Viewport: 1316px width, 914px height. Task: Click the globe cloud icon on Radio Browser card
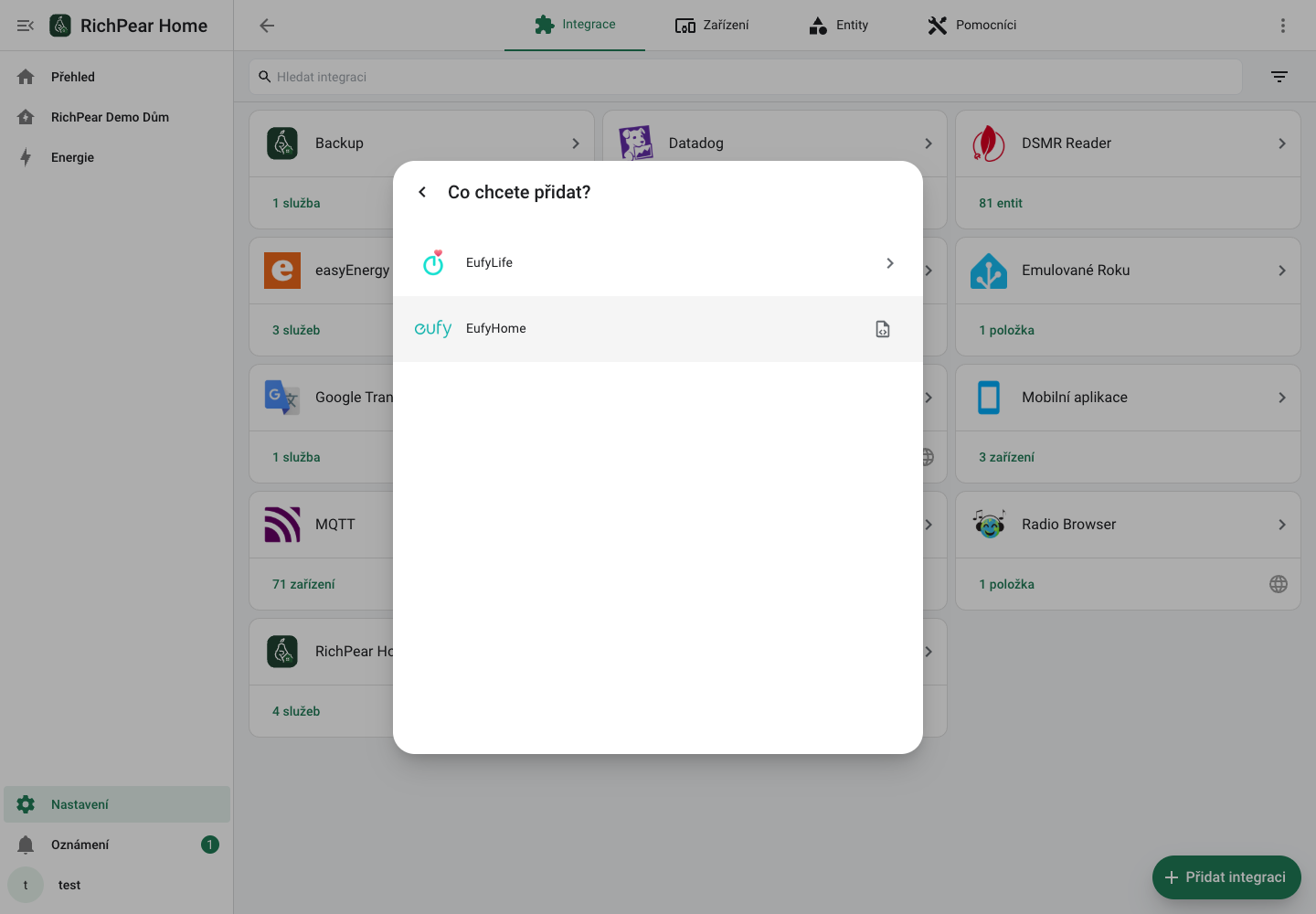[x=1279, y=584]
